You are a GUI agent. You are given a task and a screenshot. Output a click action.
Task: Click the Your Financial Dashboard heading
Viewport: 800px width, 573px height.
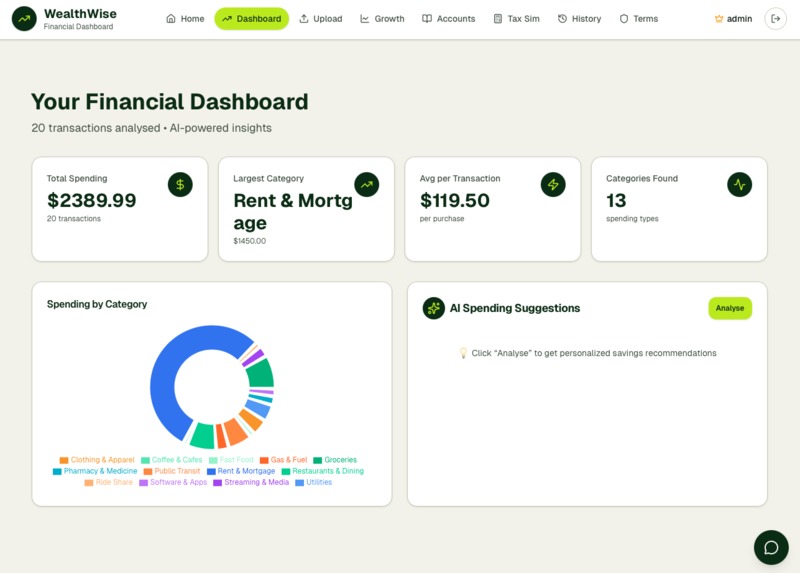coord(169,102)
